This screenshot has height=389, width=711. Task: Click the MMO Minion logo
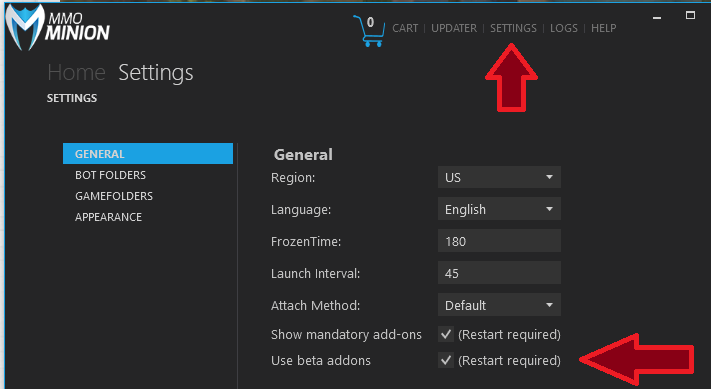(57, 27)
